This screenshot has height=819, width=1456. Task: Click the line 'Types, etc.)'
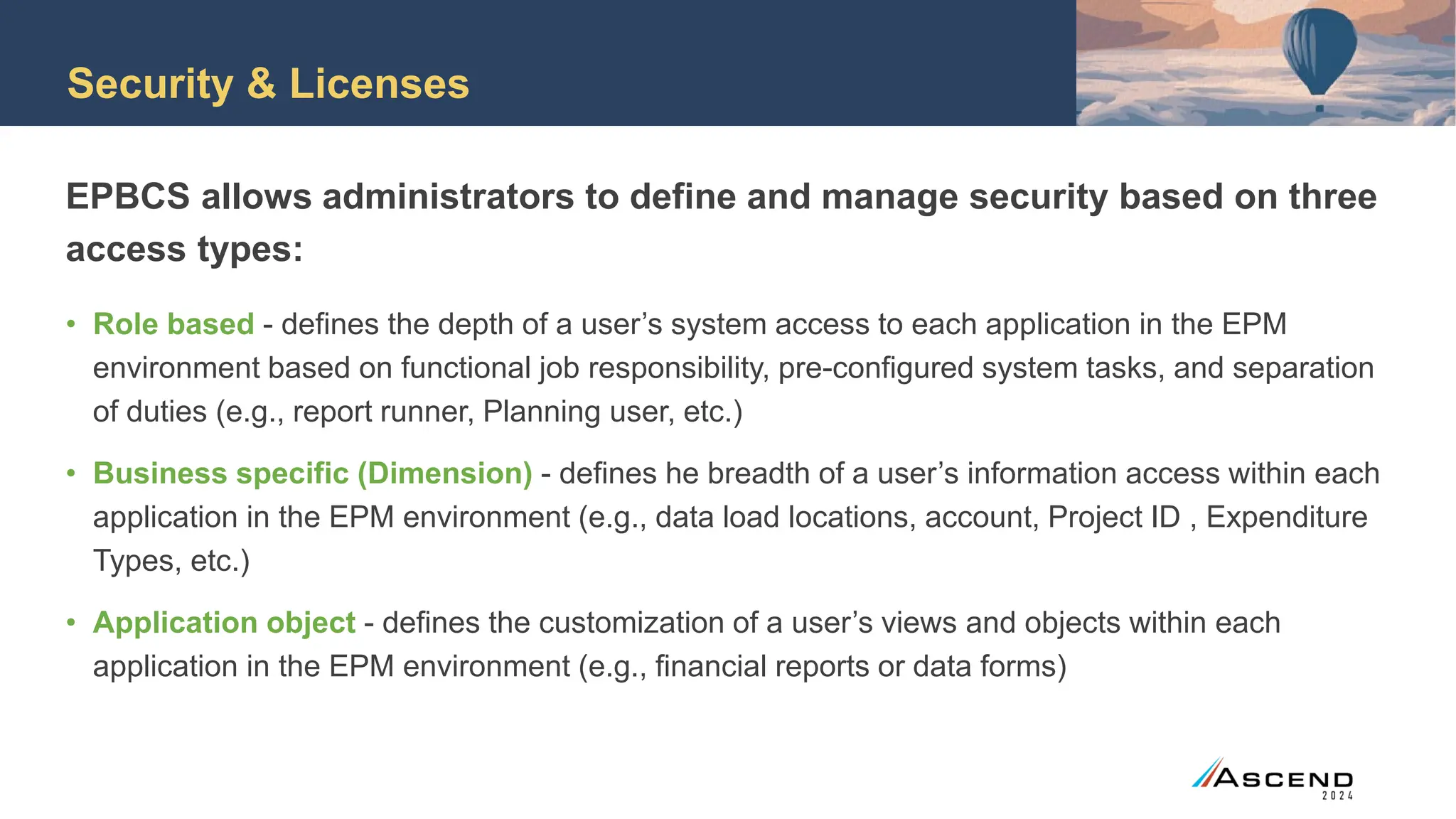click(171, 561)
